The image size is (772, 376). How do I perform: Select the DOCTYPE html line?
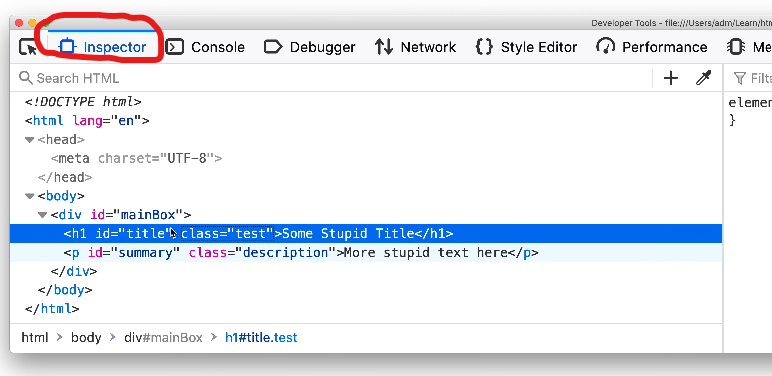83,102
